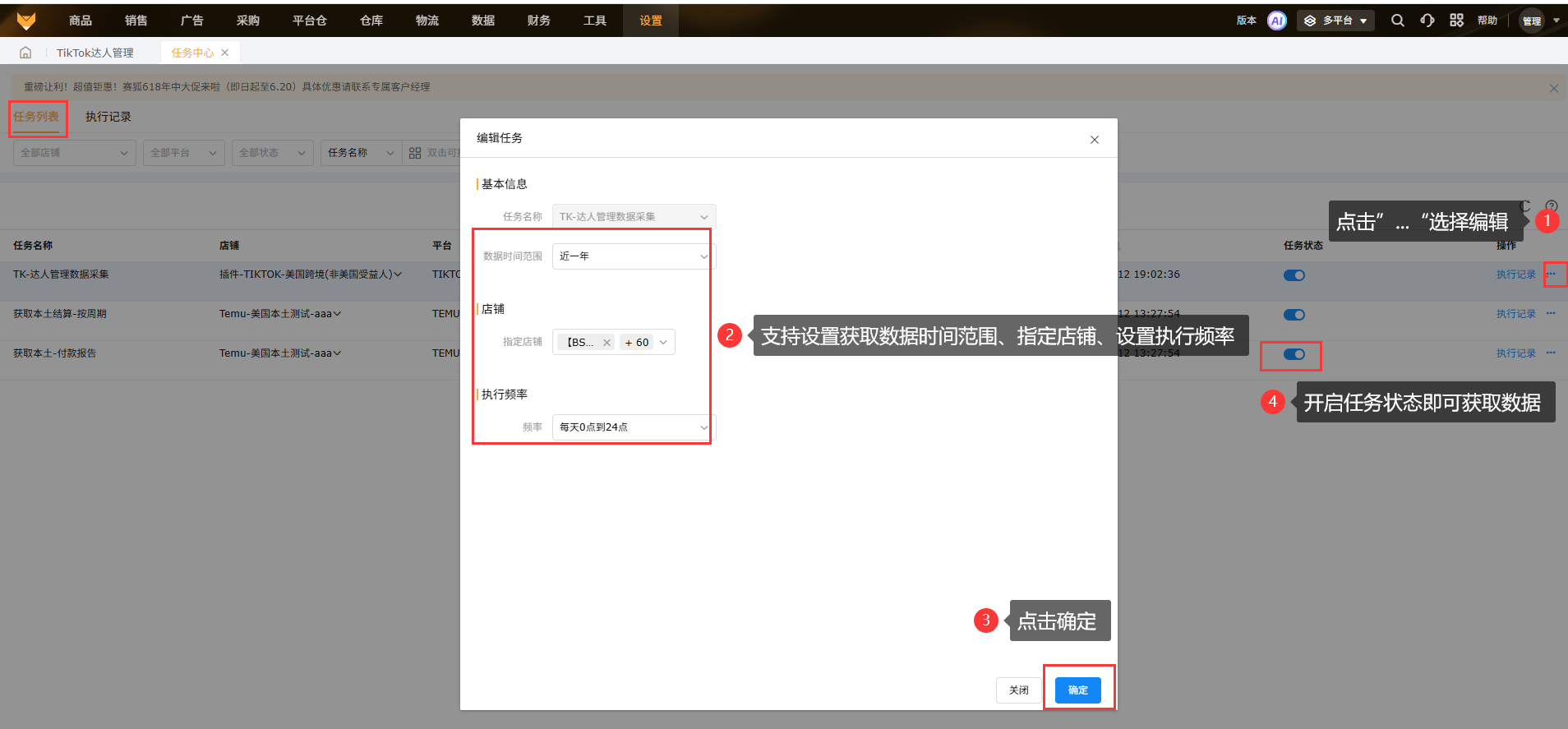Expand the 数据时间范围 dropdown
The width and height of the screenshot is (1568, 729).
[633, 256]
